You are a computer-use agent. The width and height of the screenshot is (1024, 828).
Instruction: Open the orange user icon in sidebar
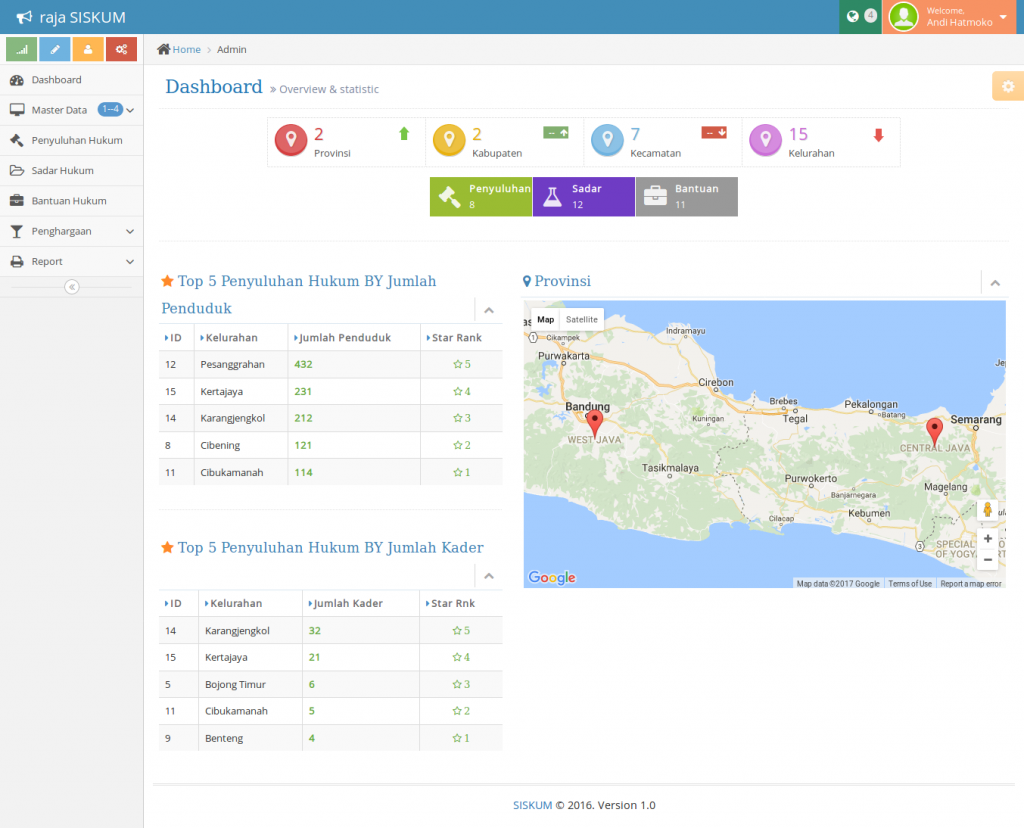coord(88,48)
